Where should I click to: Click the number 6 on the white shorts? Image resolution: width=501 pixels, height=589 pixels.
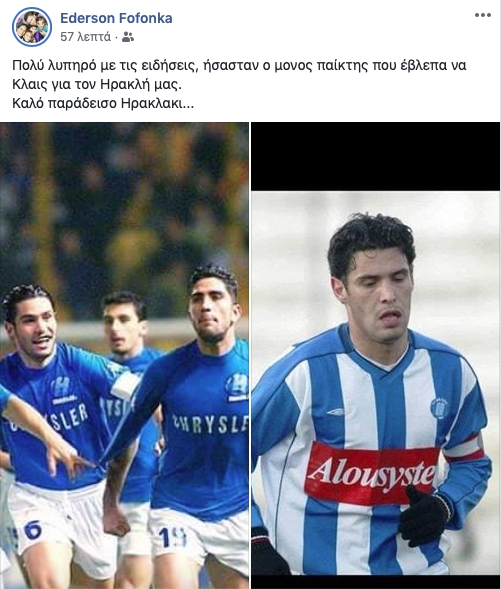(33, 530)
